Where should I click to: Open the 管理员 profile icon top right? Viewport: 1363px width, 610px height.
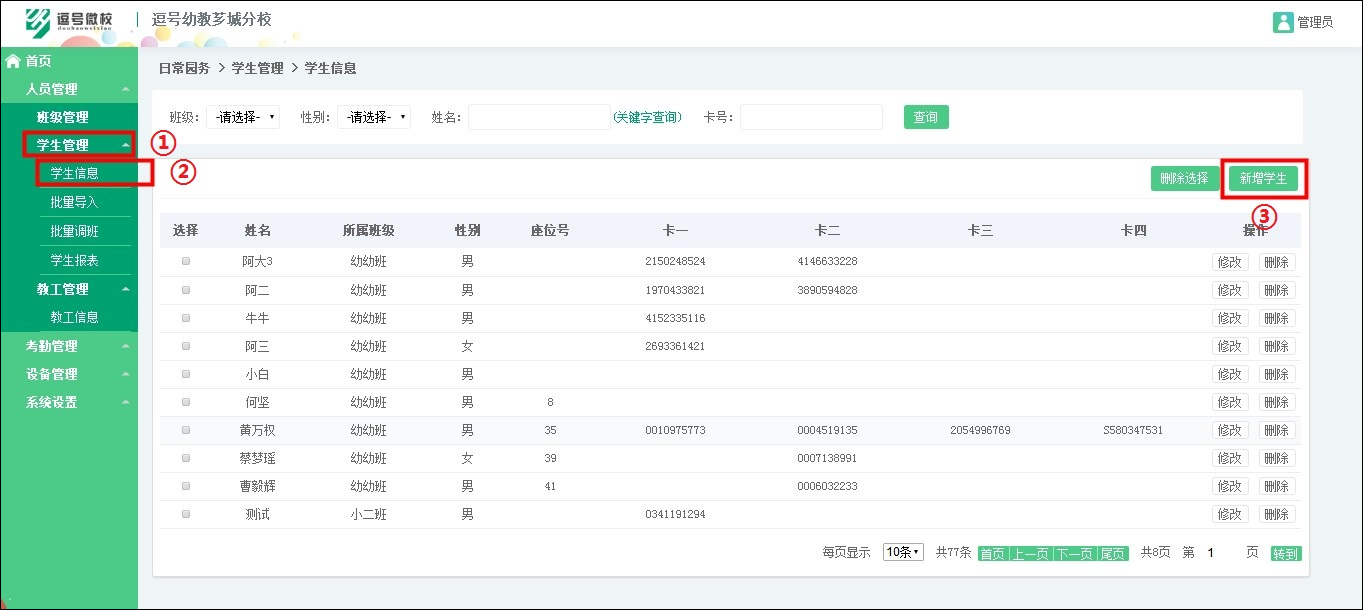pyautogui.click(x=1285, y=20)
